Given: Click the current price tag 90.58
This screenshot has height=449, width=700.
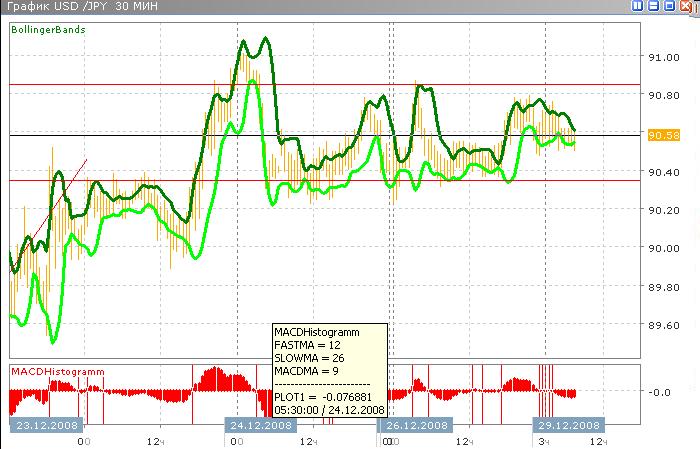Looking at the screenshot, I should [x=664, y=134].
